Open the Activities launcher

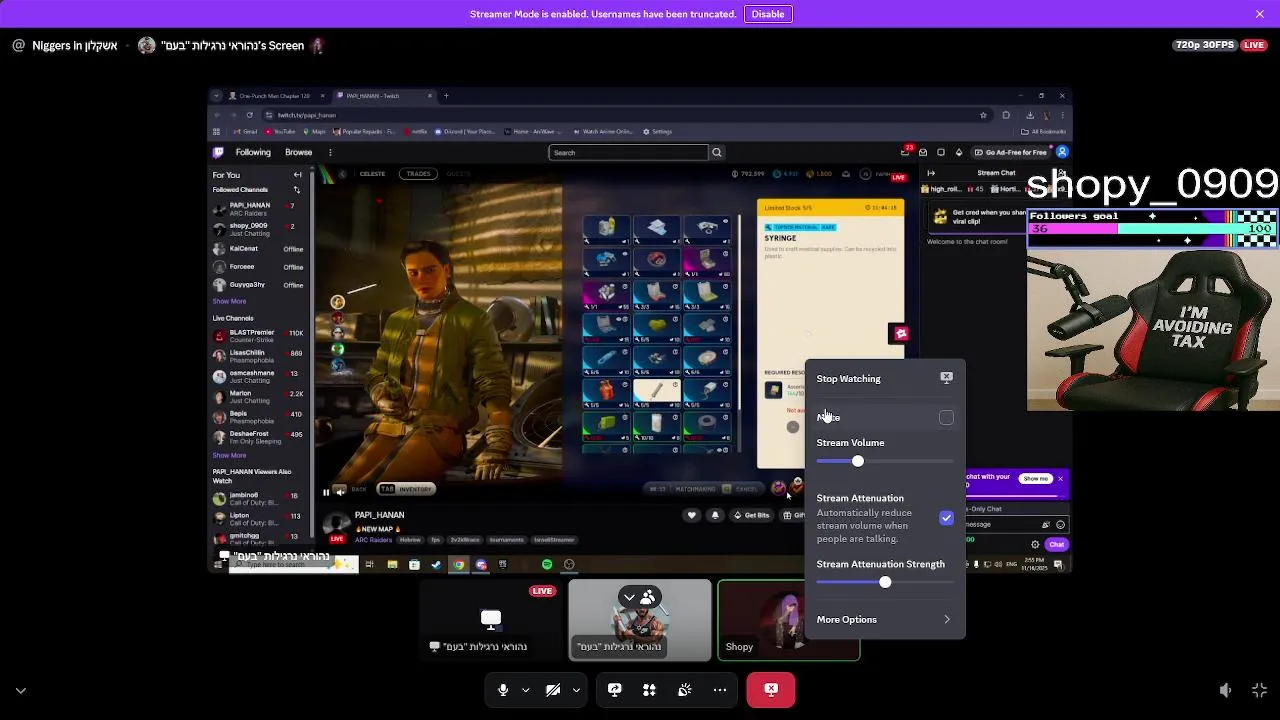[x=649, y=690]
